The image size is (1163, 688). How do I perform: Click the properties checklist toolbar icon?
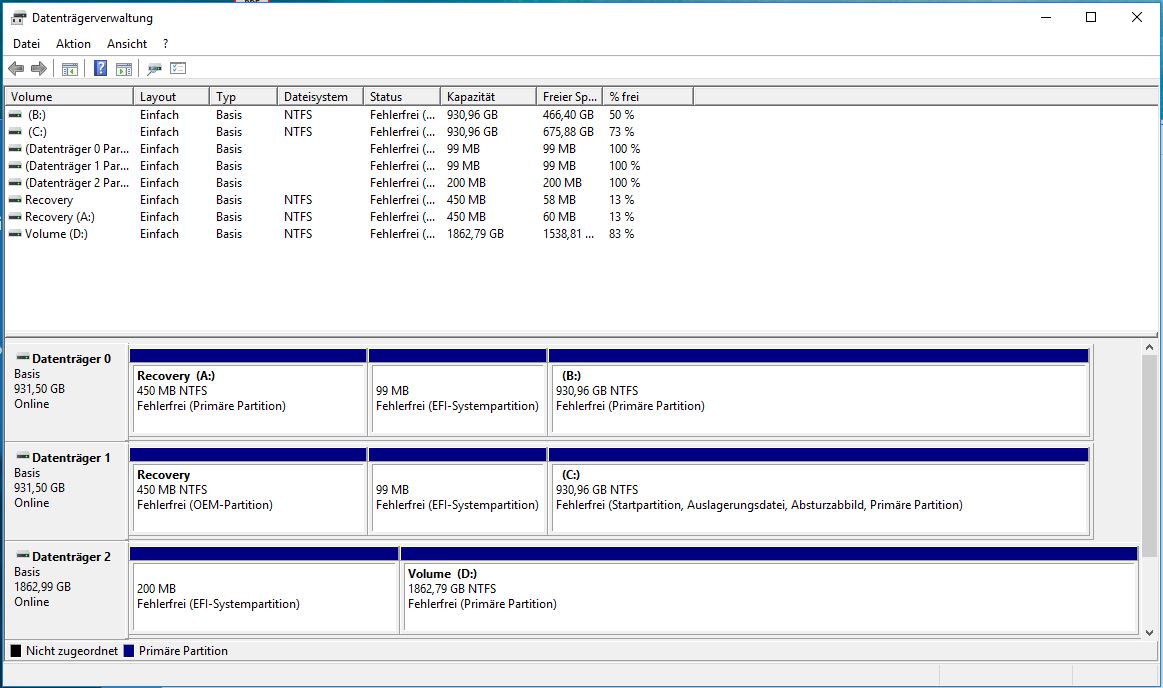click(x=178, y=69)
